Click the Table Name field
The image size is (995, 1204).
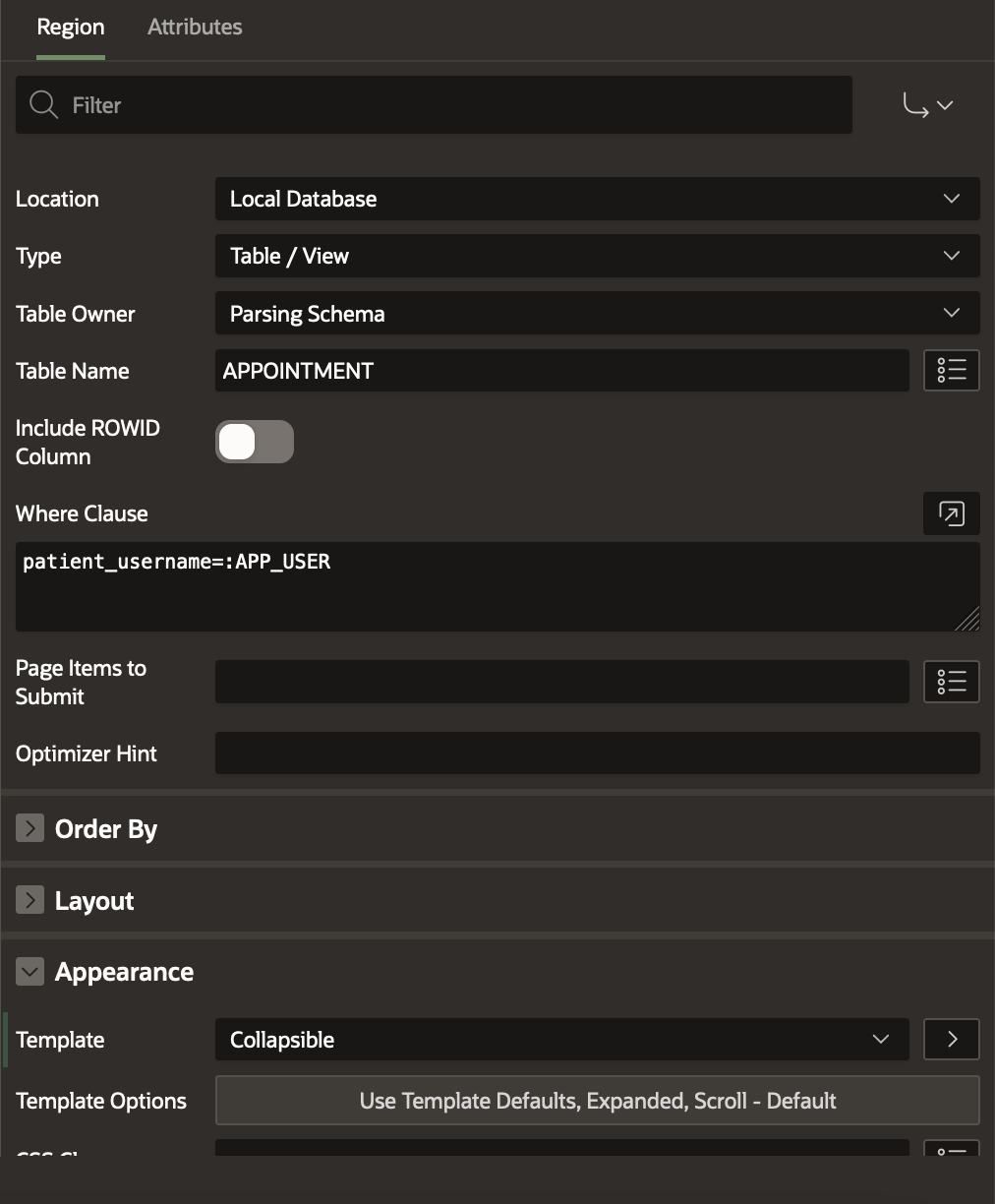(x=561, y=371)
